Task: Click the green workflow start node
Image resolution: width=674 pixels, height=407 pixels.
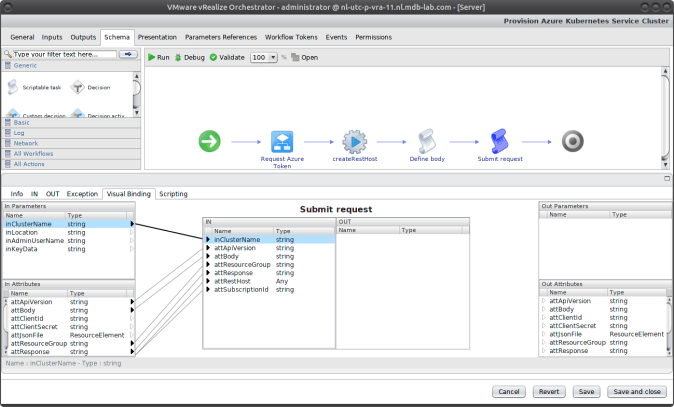Action: coord(209,141)
